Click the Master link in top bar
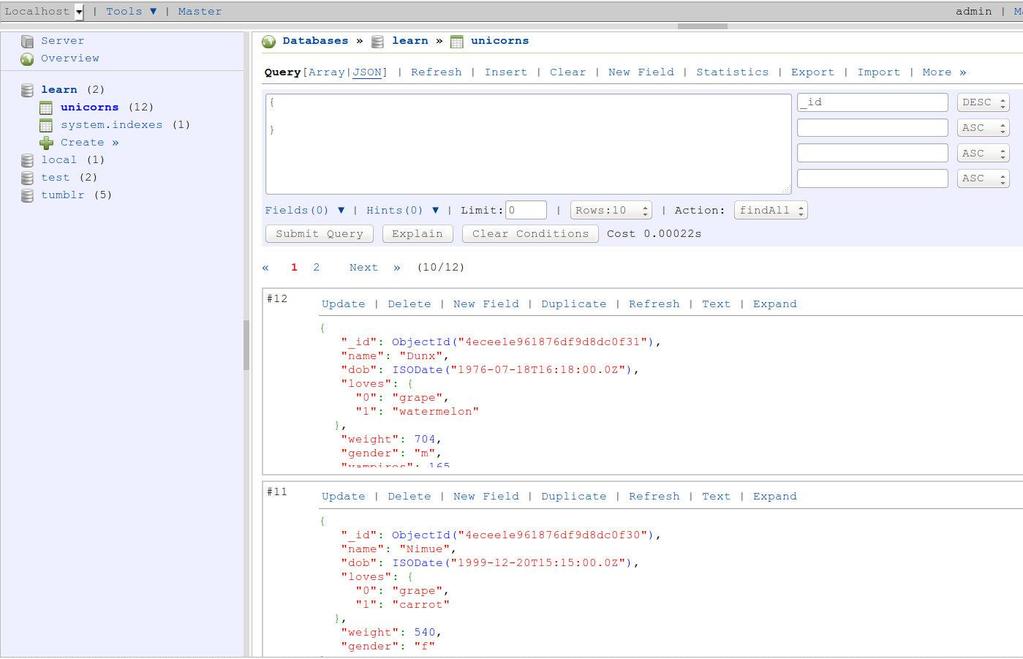 (200, 11)
